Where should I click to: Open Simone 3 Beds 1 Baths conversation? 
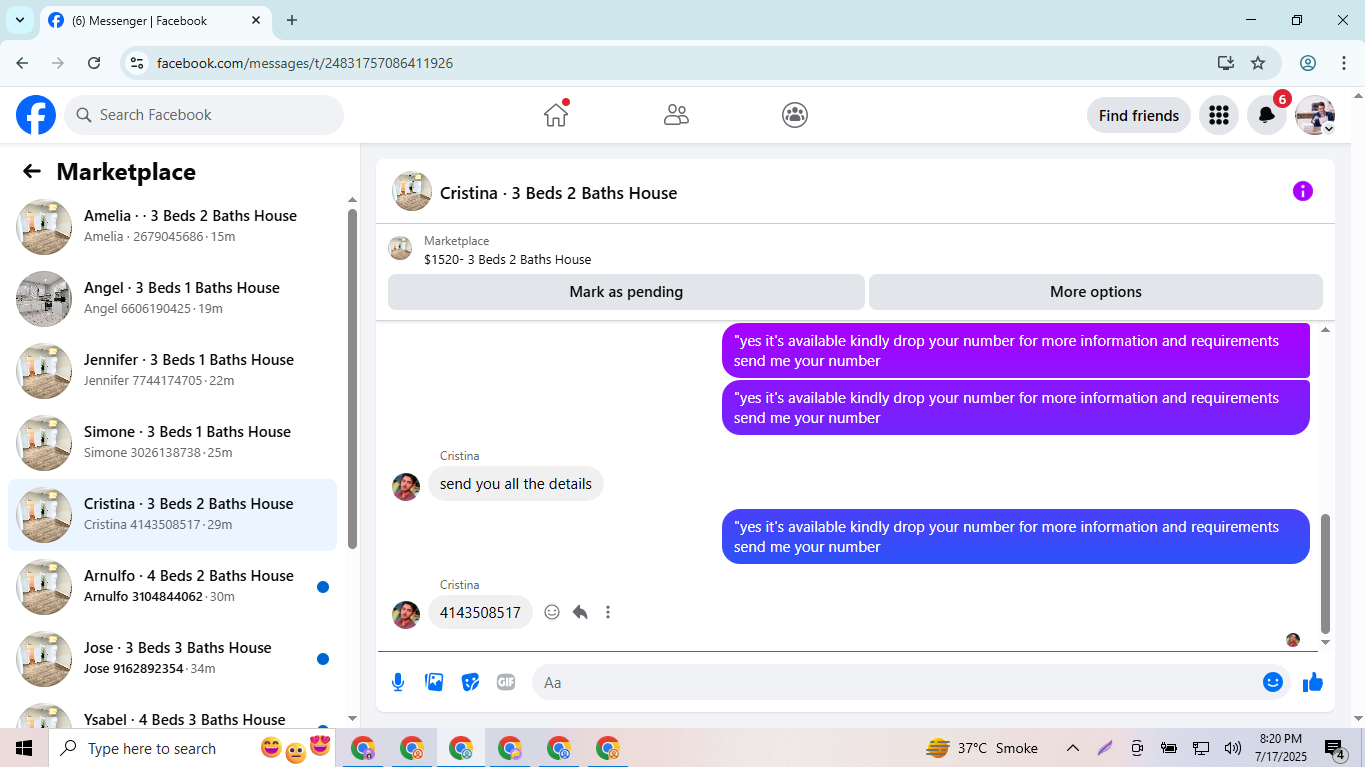[x=172, y=442]
